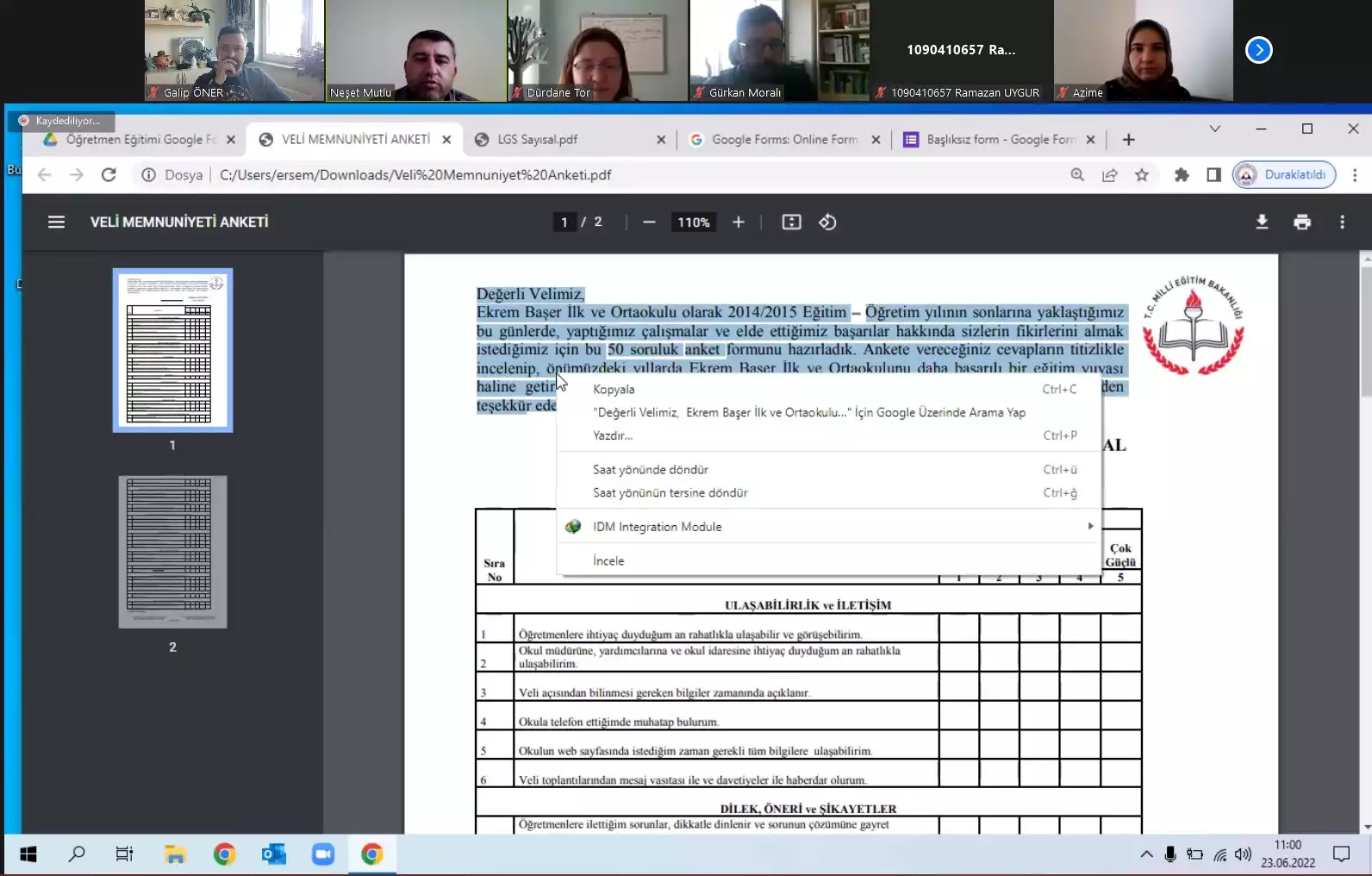Toggle the Chrome side panel icon
The image size is (1372, 876).
click(1213, 175)
